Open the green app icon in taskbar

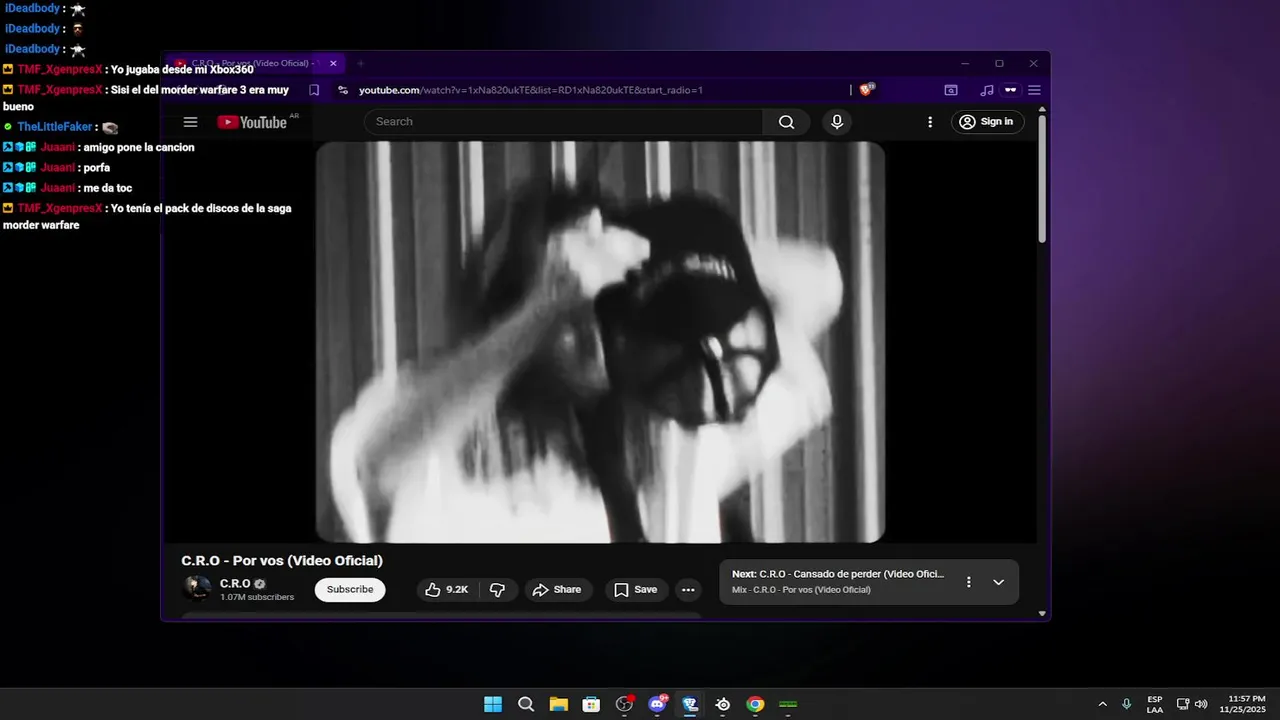tap(788, 704)
